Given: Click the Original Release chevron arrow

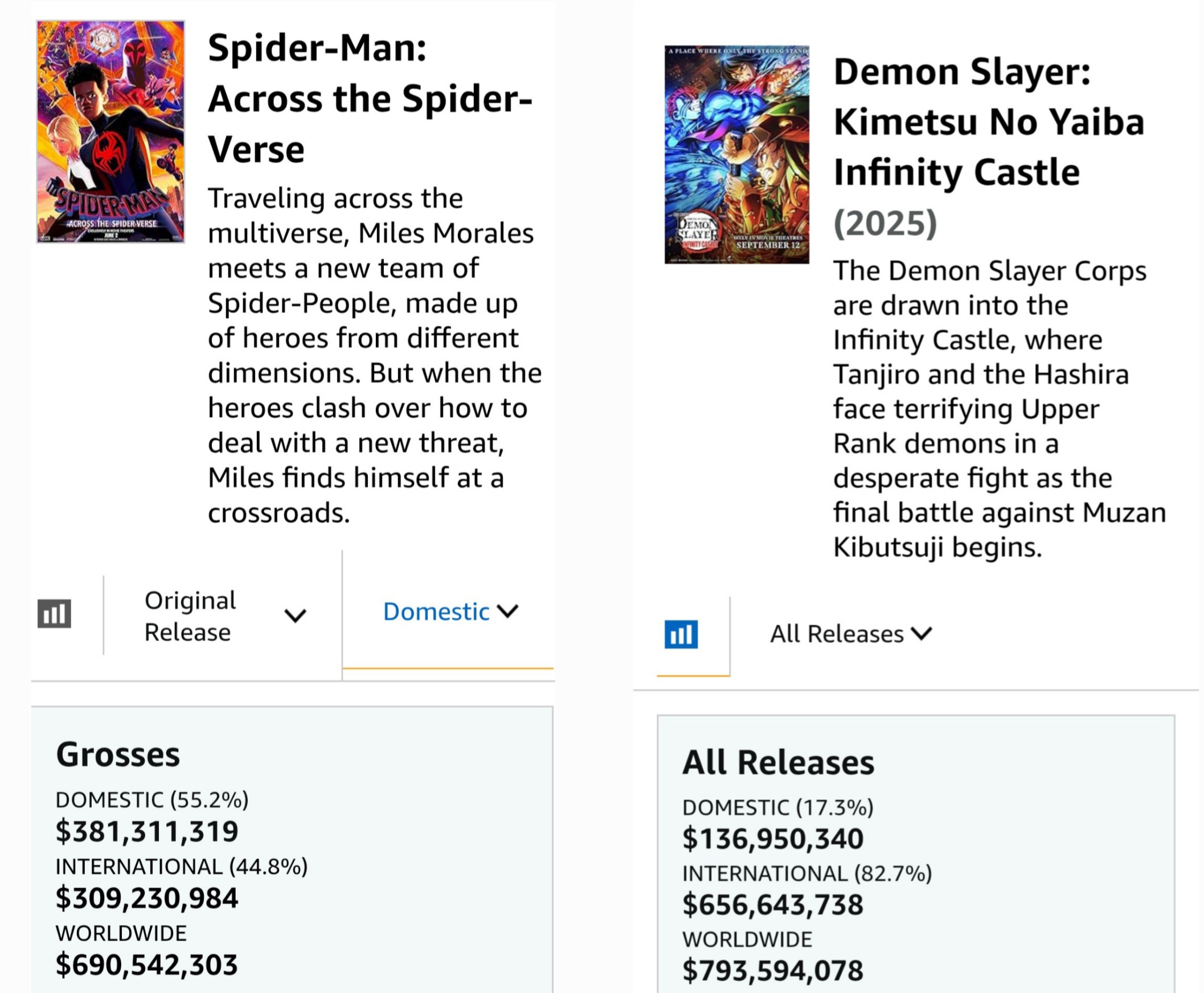Looking at the screenshot, I should point(295,616).
